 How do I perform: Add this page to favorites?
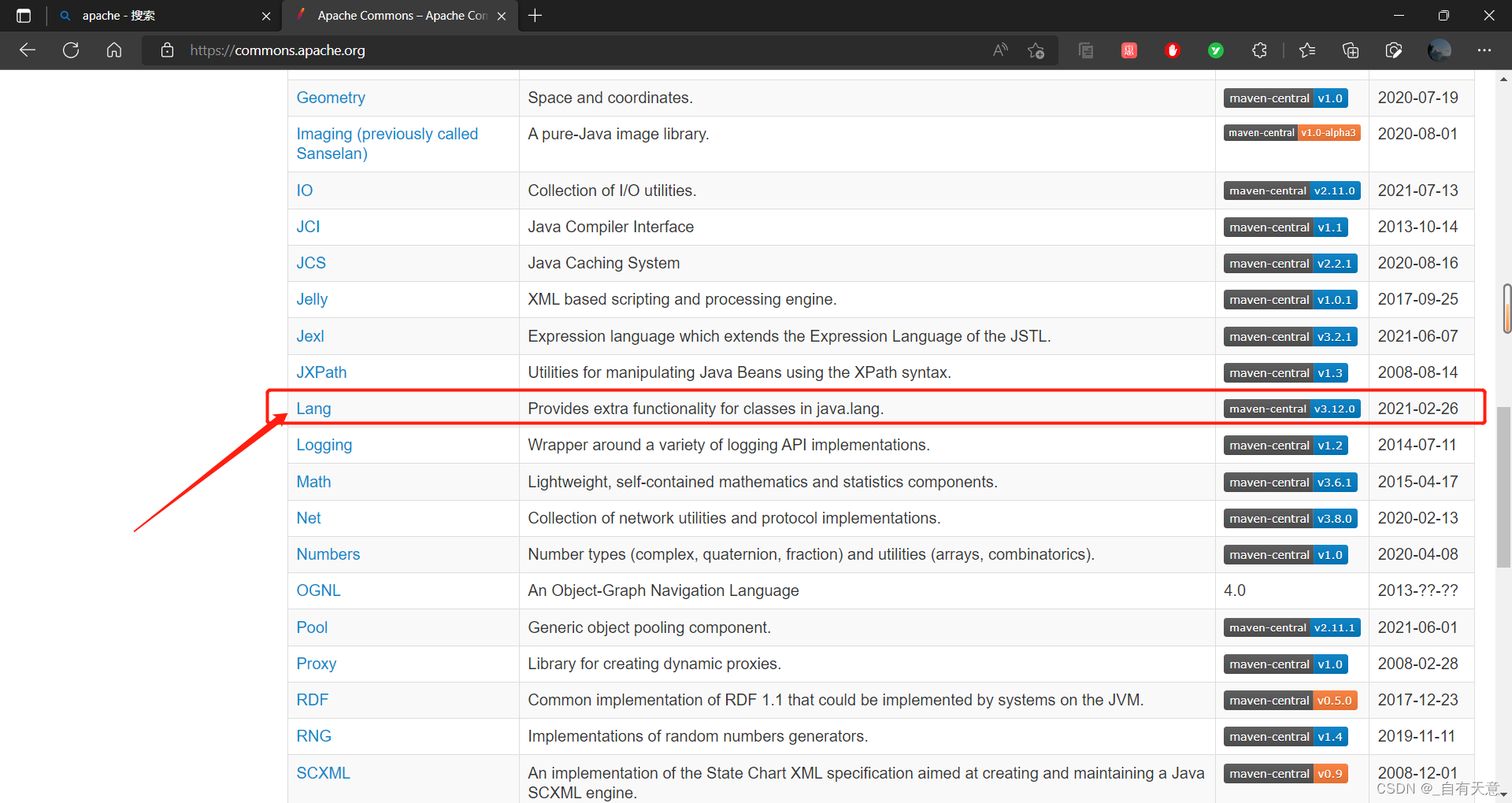point(1036,50)
